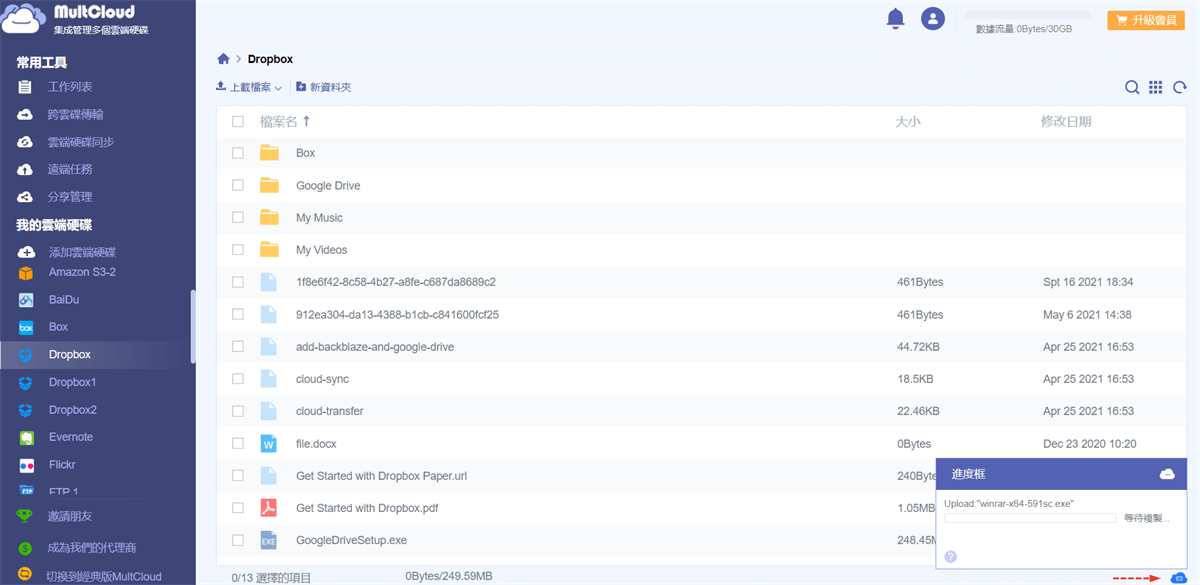The image size is (1200, 585).
Task: Open the 上載檔案 upload dropdown
Action: 249,87
